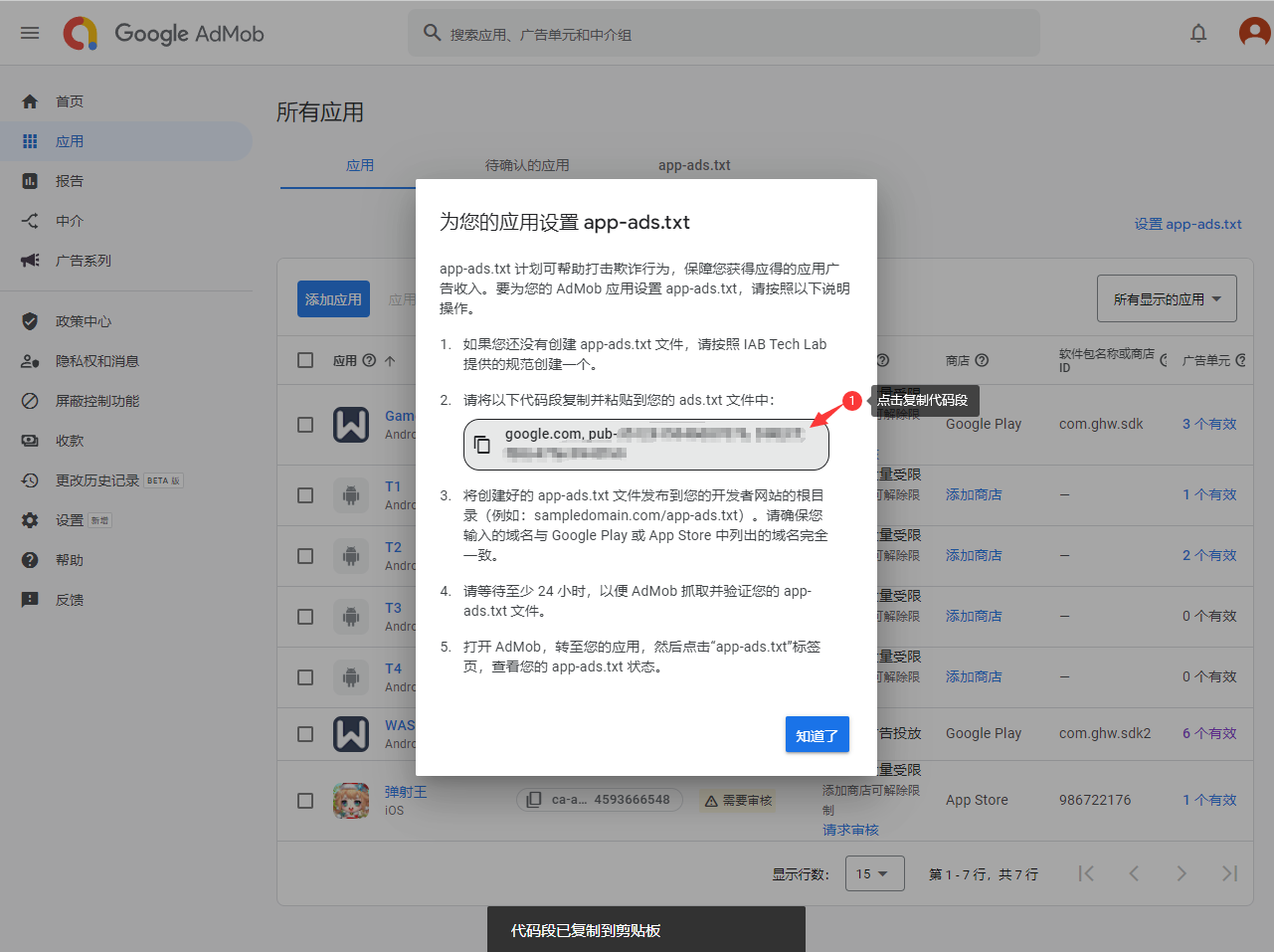Open the account avatar menu

pyautogui.click(x=1254, y=33)
